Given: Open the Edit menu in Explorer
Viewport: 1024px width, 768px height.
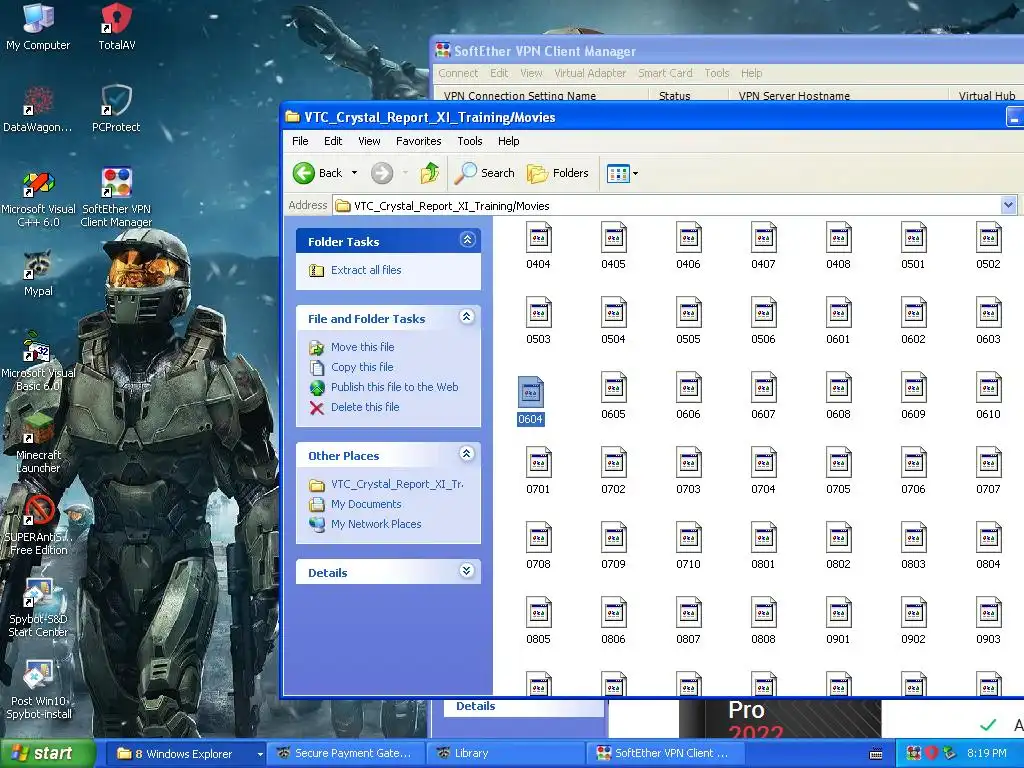Looking at the screenshot, I should (333, 141).
